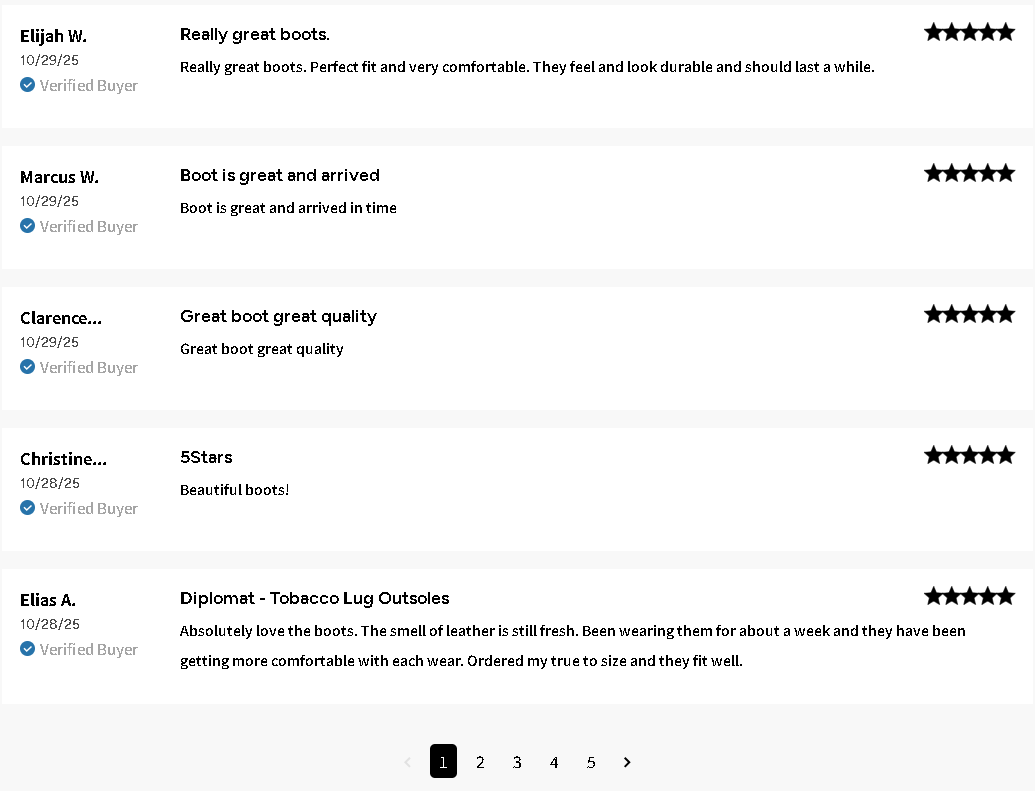
Task: Go to the next page of reviews
Action: point(627,762)
